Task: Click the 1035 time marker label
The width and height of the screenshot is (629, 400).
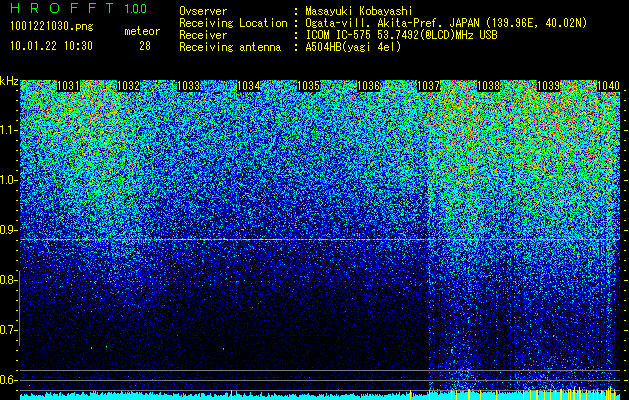Action: [308, 86]
